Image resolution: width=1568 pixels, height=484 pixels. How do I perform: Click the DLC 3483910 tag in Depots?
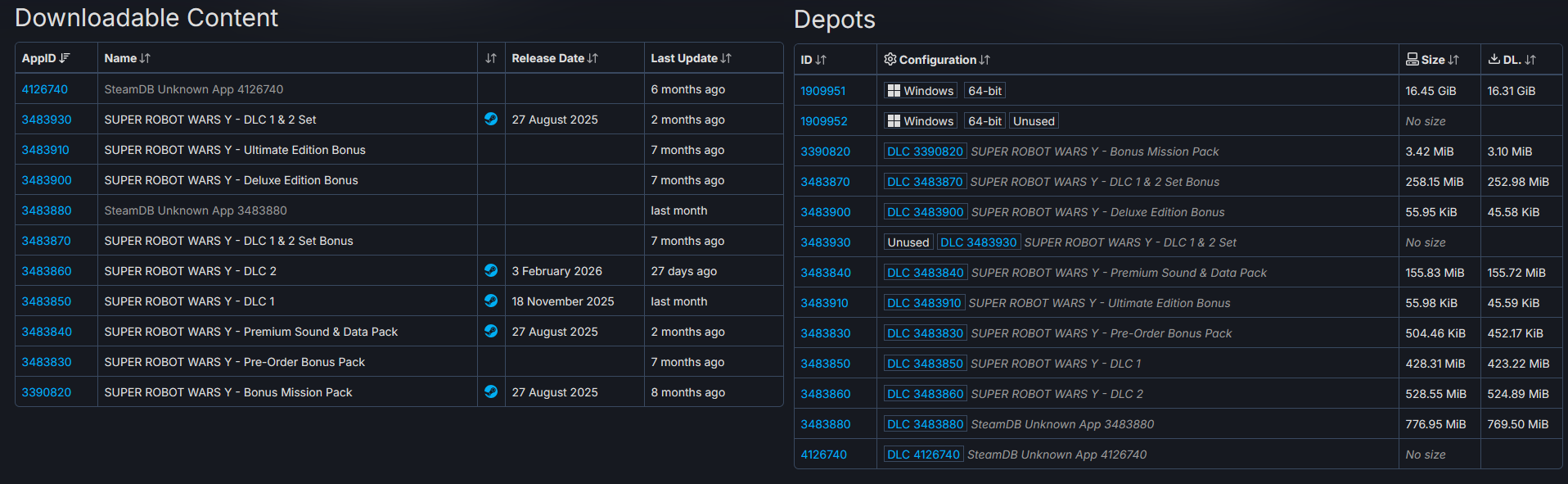pos(925,303)
